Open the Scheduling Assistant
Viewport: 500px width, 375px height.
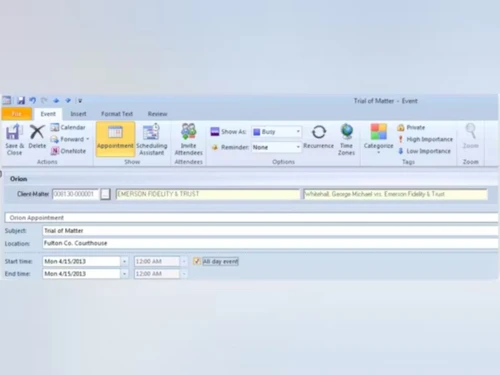pos(152,139)
